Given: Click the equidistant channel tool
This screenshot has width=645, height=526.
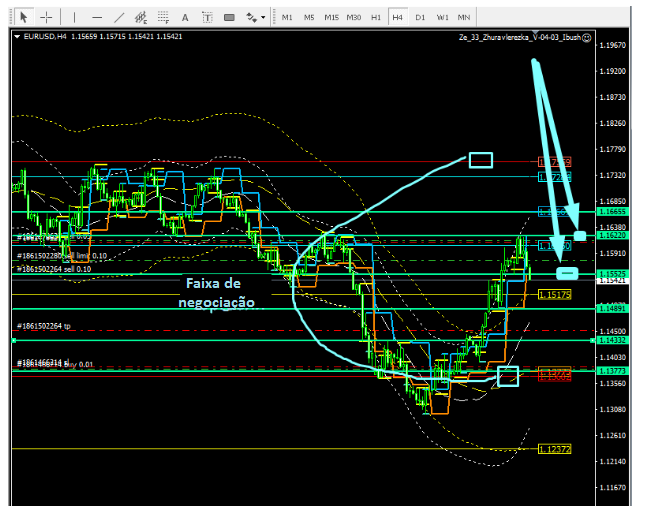Looking at the screenshot, I should point(141,17).
